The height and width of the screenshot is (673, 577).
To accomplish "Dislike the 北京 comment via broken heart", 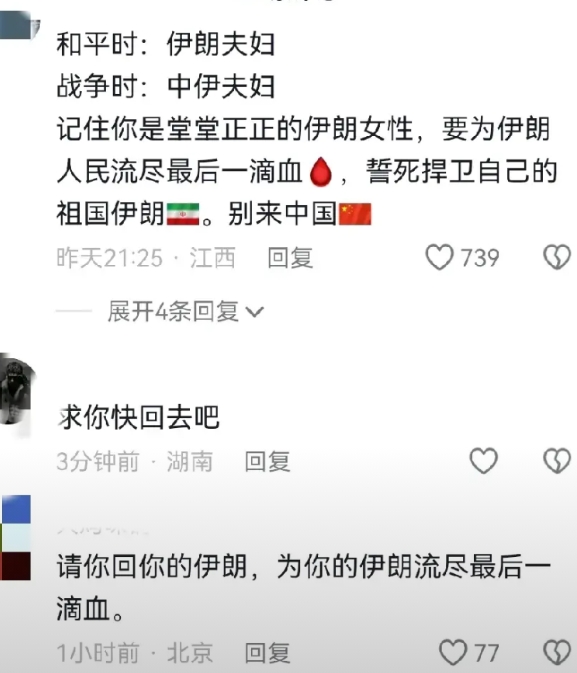I will (557, 652).
